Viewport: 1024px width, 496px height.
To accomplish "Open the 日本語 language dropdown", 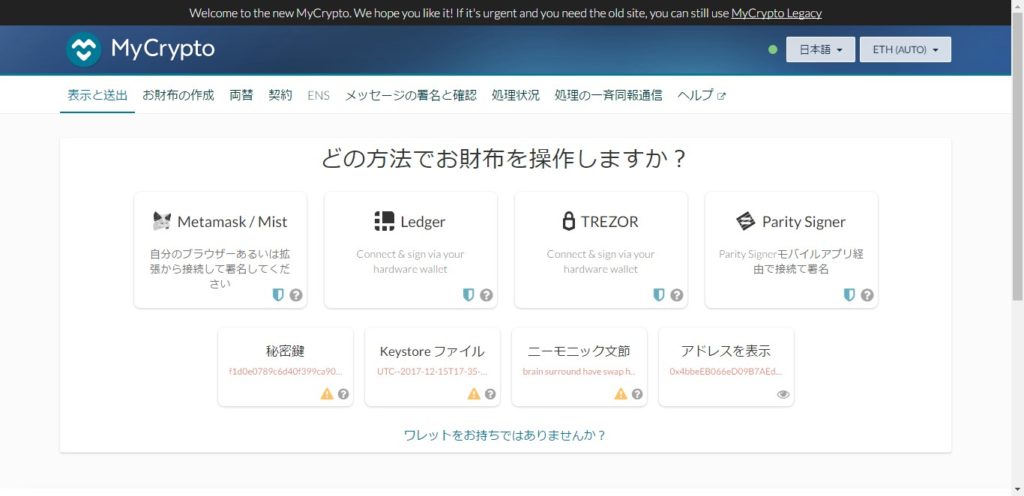I will pos(820,49).
